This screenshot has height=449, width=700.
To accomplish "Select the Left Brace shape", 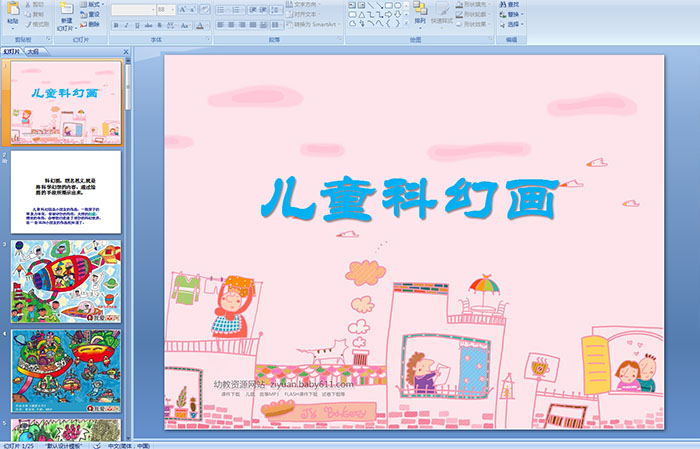I will [x=388, y=23].
